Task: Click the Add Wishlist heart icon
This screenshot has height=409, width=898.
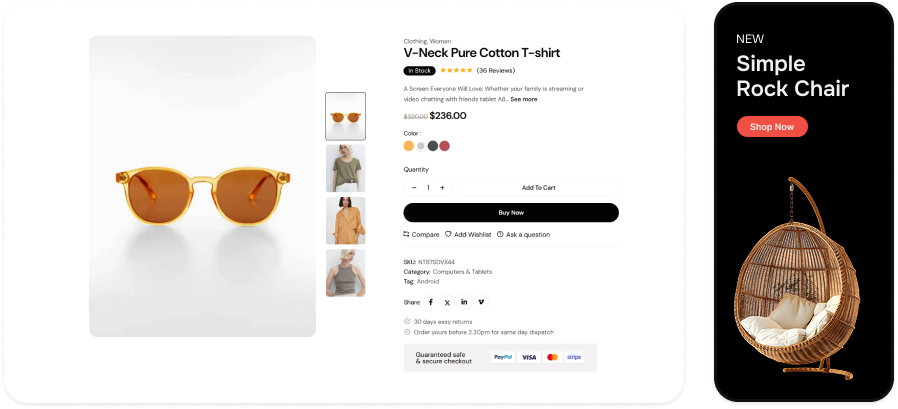Action: 449,234
